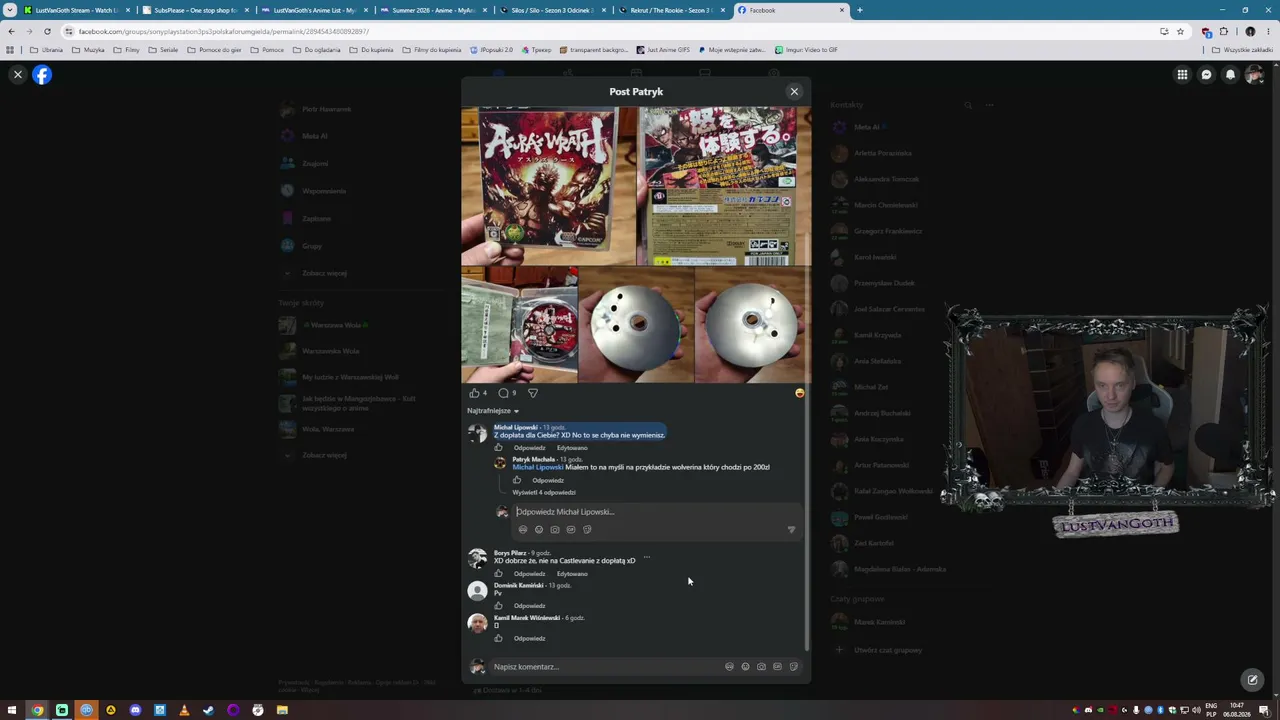Share the post via the arrow icon
Image resolution: width=1280 pixels, height=720 pixels.
click(x=533, y=393)
